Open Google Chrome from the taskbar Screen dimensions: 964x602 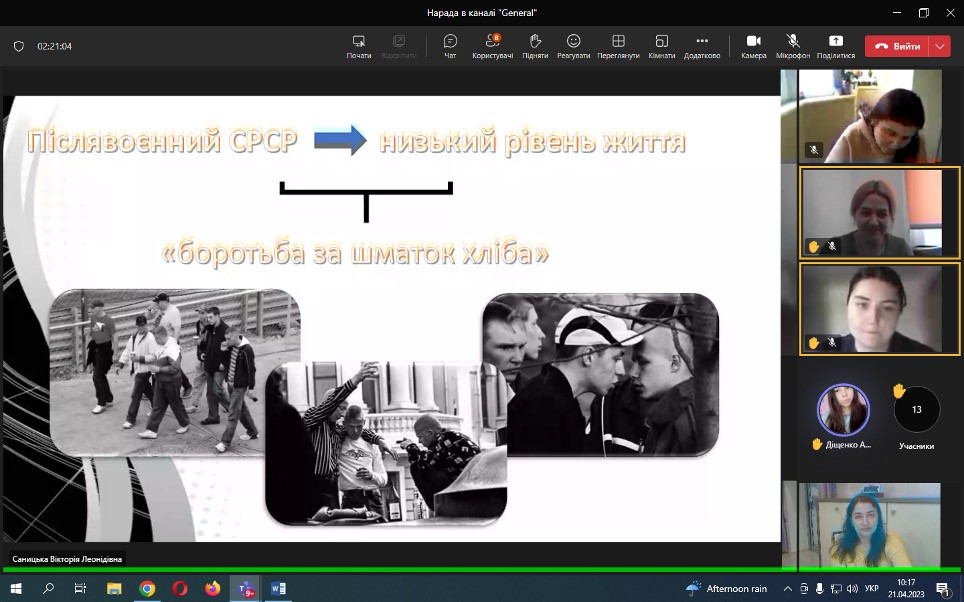(147, 589)
